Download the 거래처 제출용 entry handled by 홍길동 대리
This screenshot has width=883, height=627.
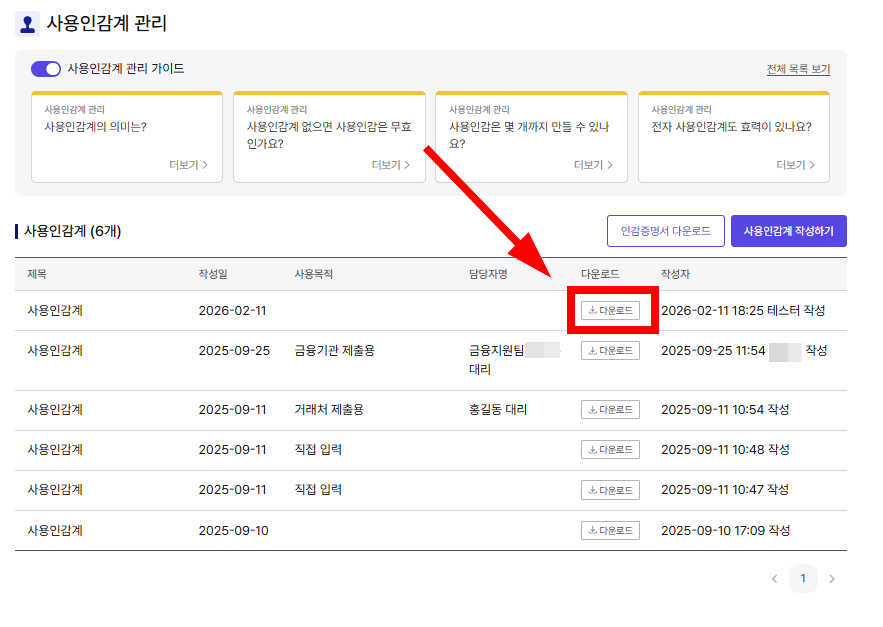(x=610, y=409)
